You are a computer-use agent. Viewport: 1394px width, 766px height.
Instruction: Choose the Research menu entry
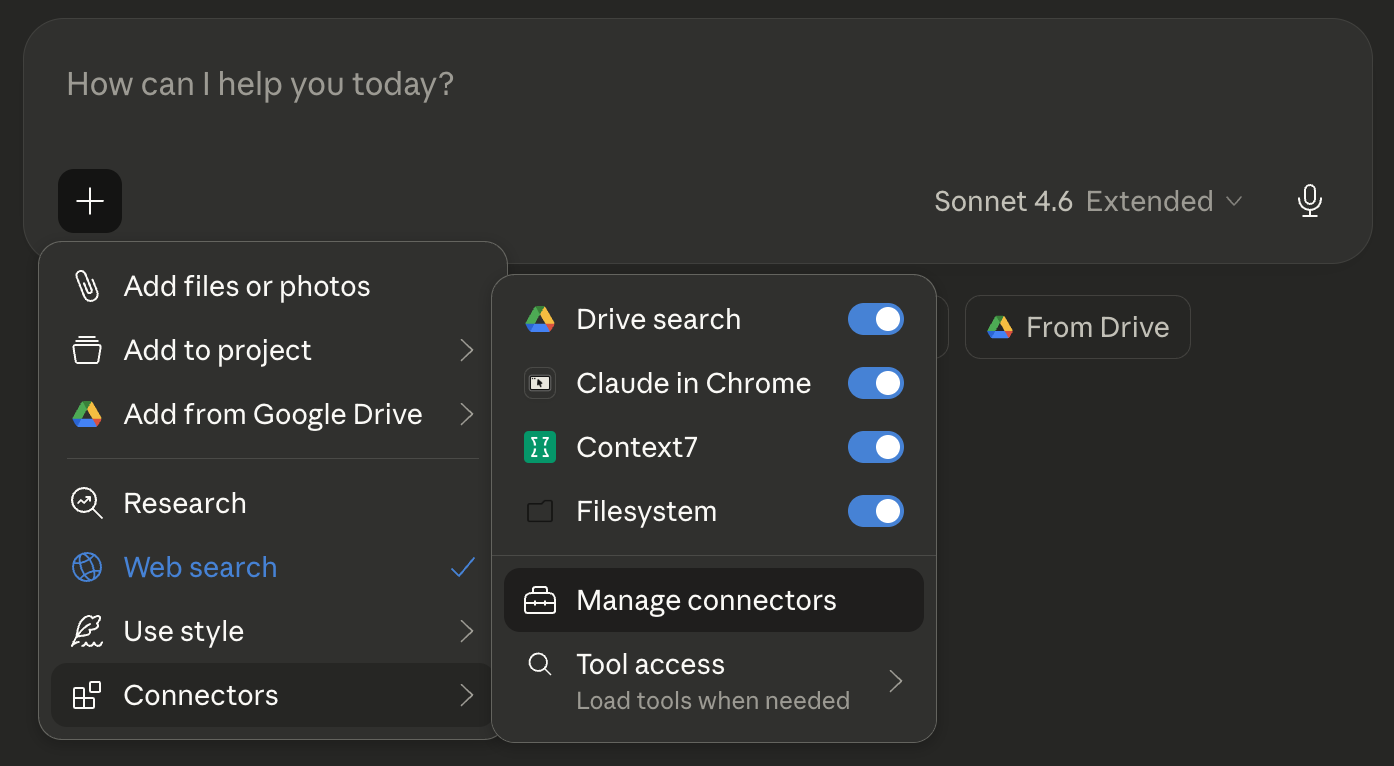click(x=271, y=503)
